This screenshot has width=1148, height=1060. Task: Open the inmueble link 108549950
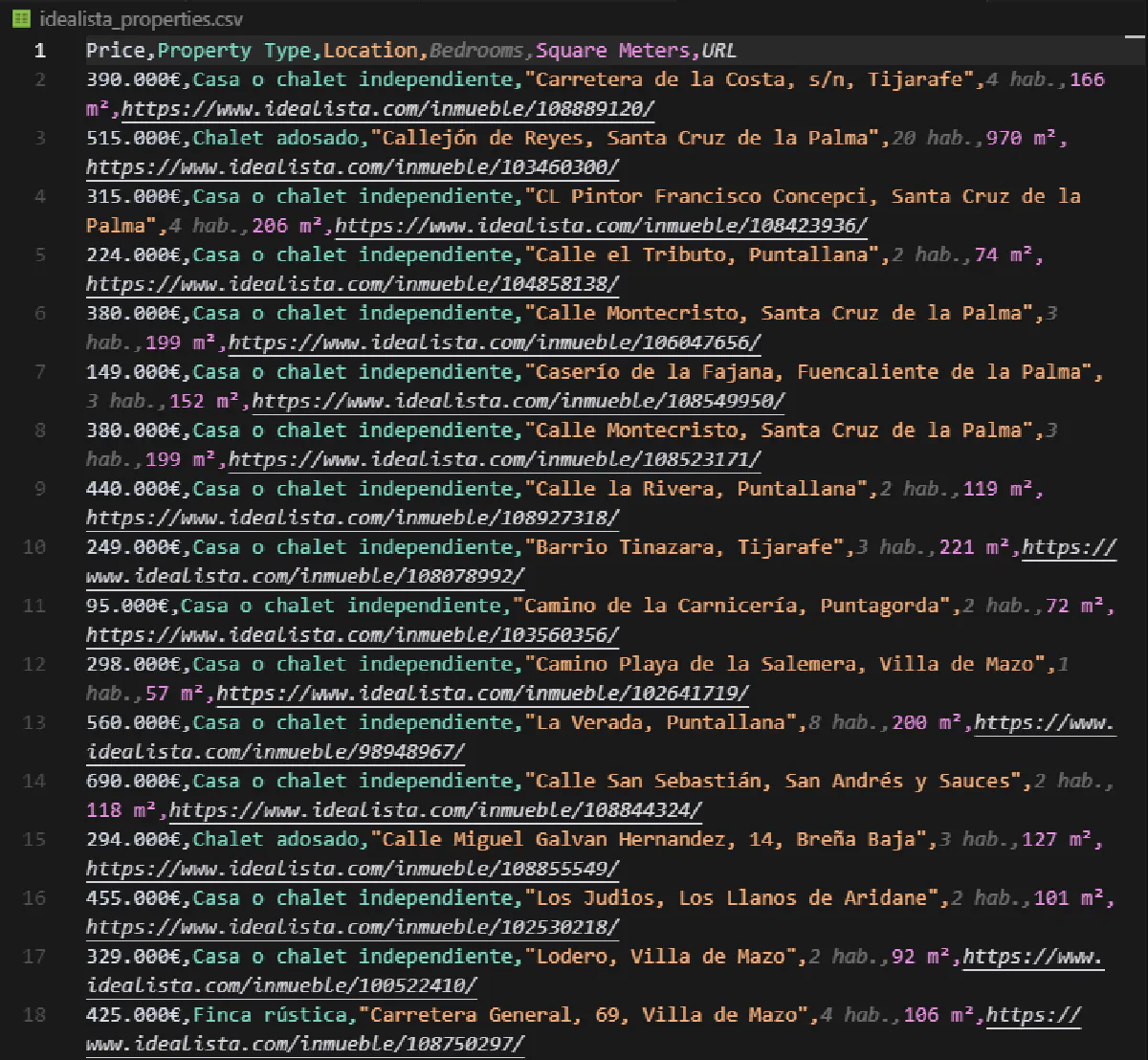(x=518, y=401)
